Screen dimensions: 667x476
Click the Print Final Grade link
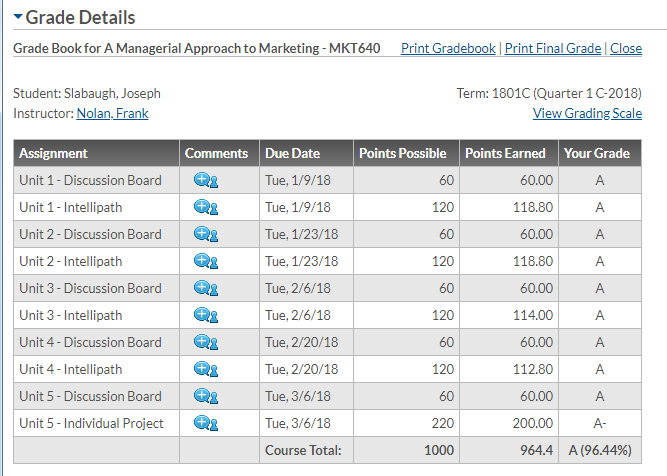[553, 48]
